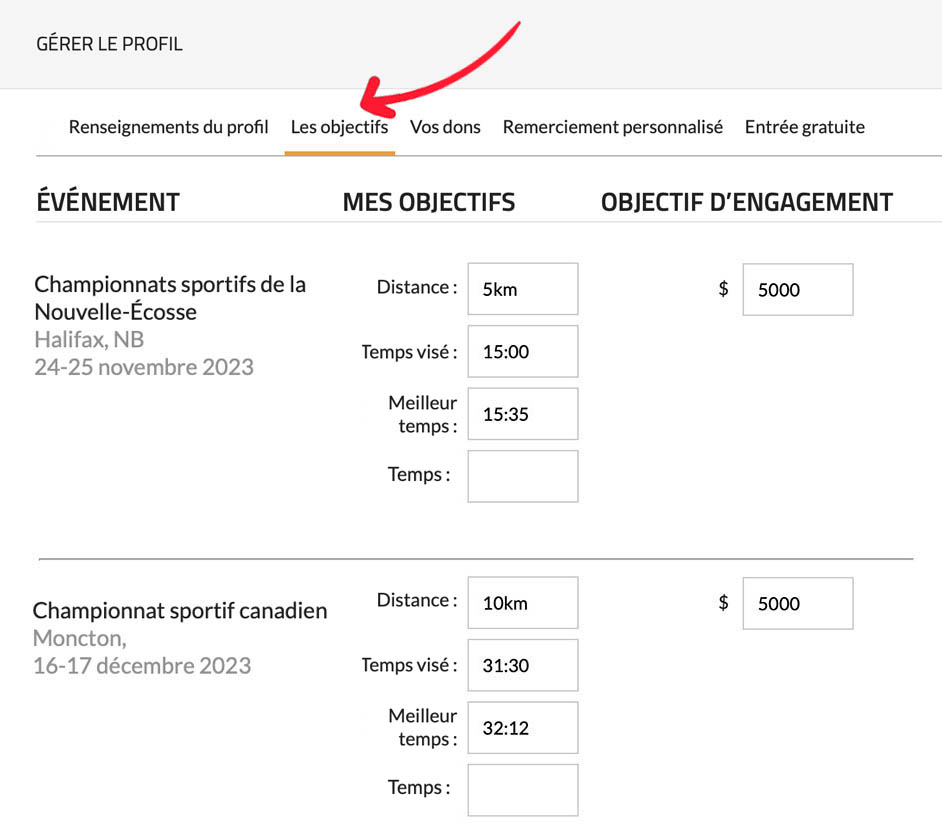Click the GÉRER LE PROFIL heading
Image resolution: width=942 pixels, height=836 pixels.
(109, 44)
